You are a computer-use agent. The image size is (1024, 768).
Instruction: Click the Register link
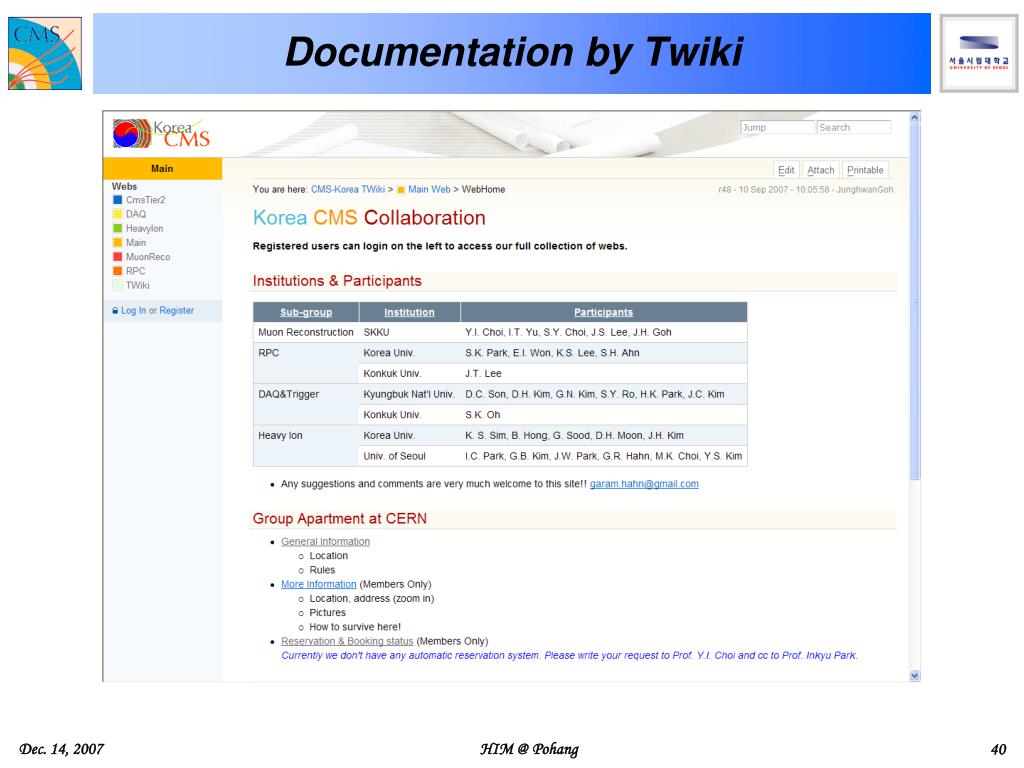point(176,311)
